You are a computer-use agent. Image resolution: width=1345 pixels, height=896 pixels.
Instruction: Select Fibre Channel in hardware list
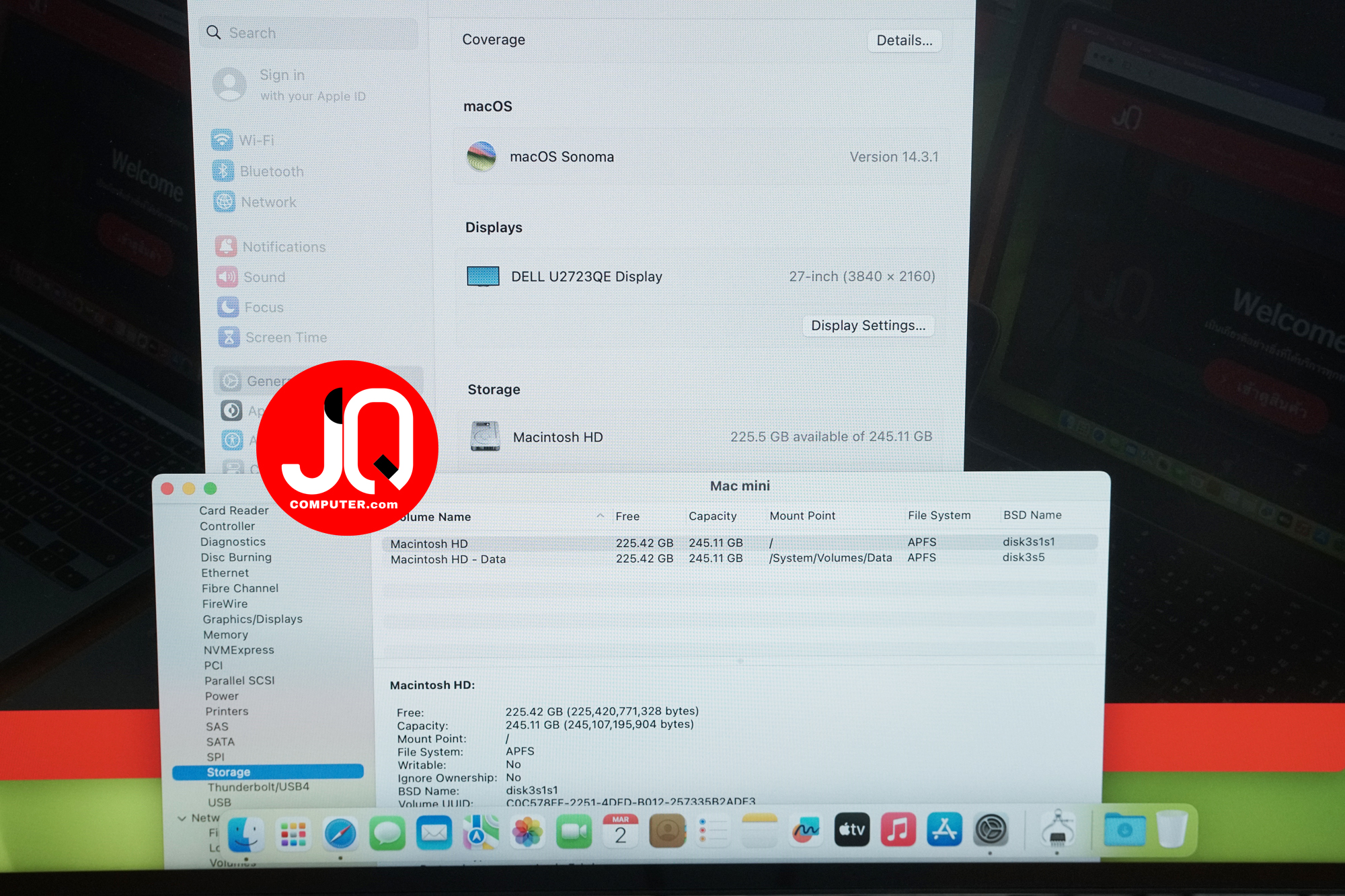coord(240,587)
